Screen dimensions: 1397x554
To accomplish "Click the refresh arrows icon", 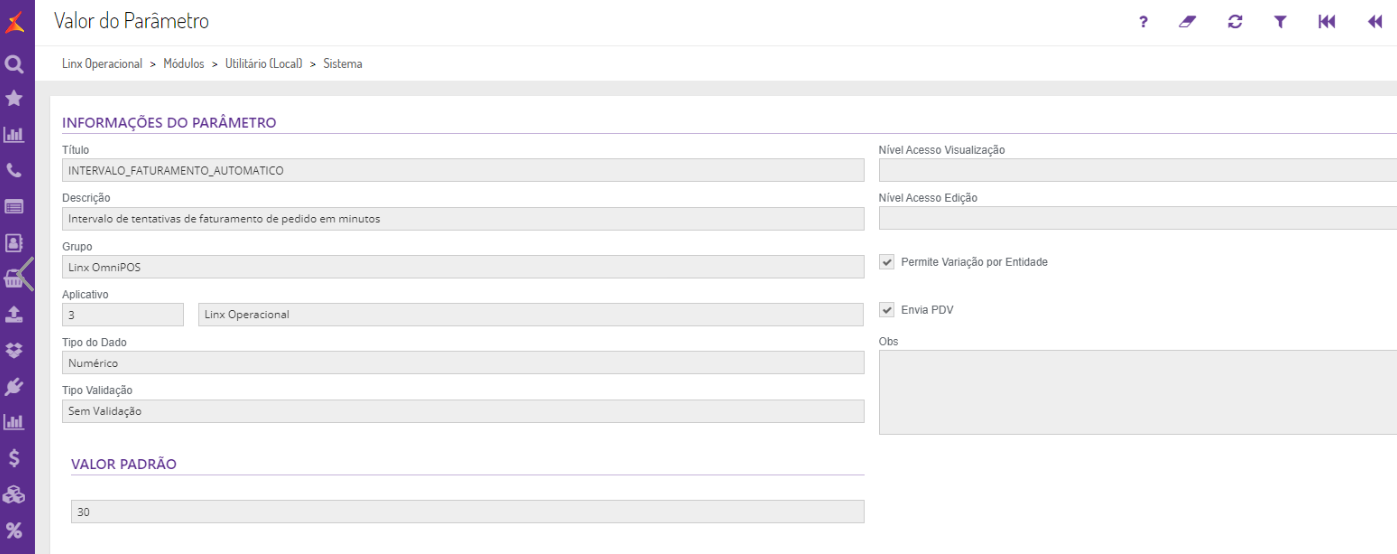I will tap(1235, 22).
